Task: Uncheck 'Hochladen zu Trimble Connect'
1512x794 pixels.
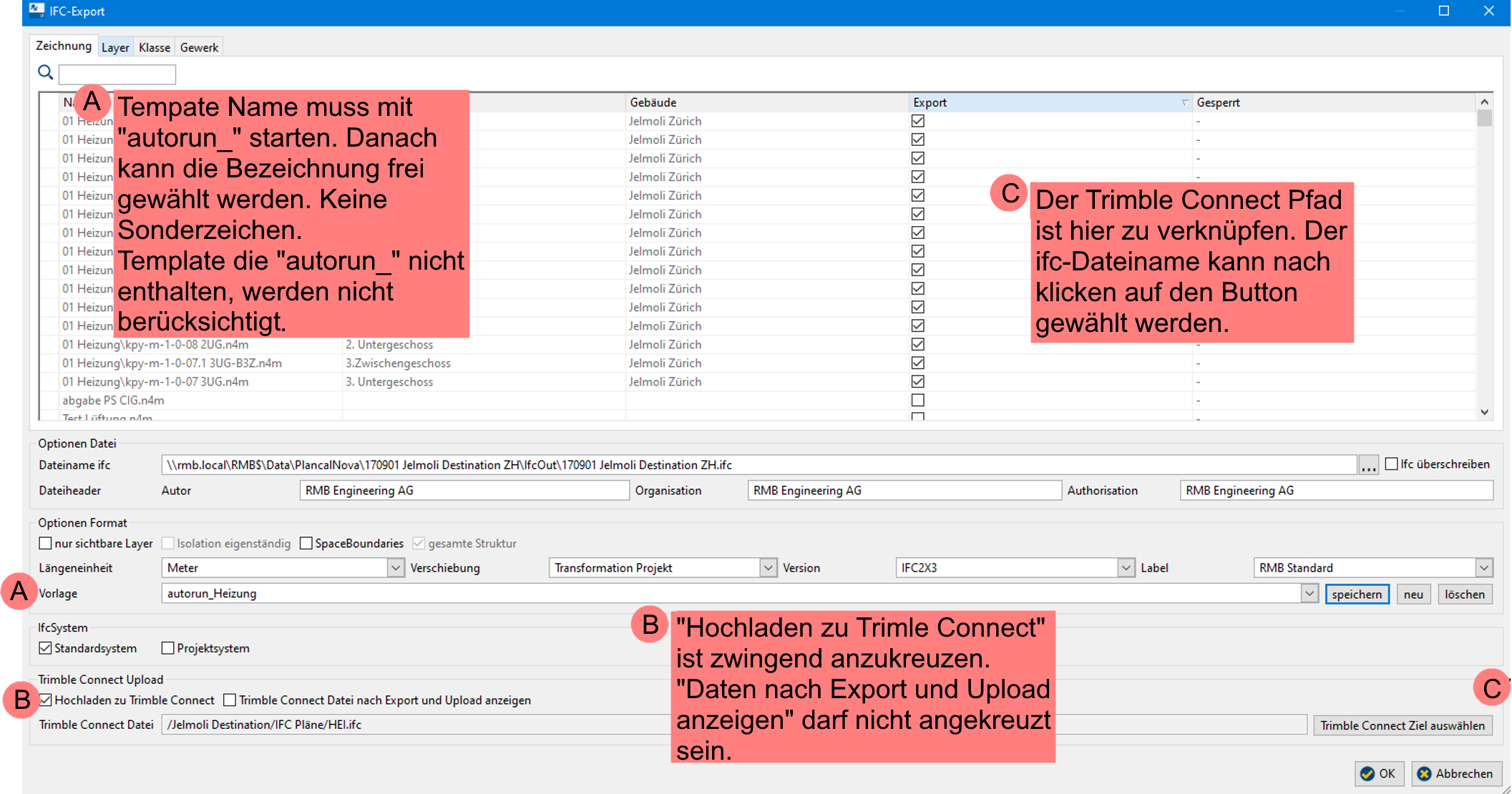Action: (46, 700)
